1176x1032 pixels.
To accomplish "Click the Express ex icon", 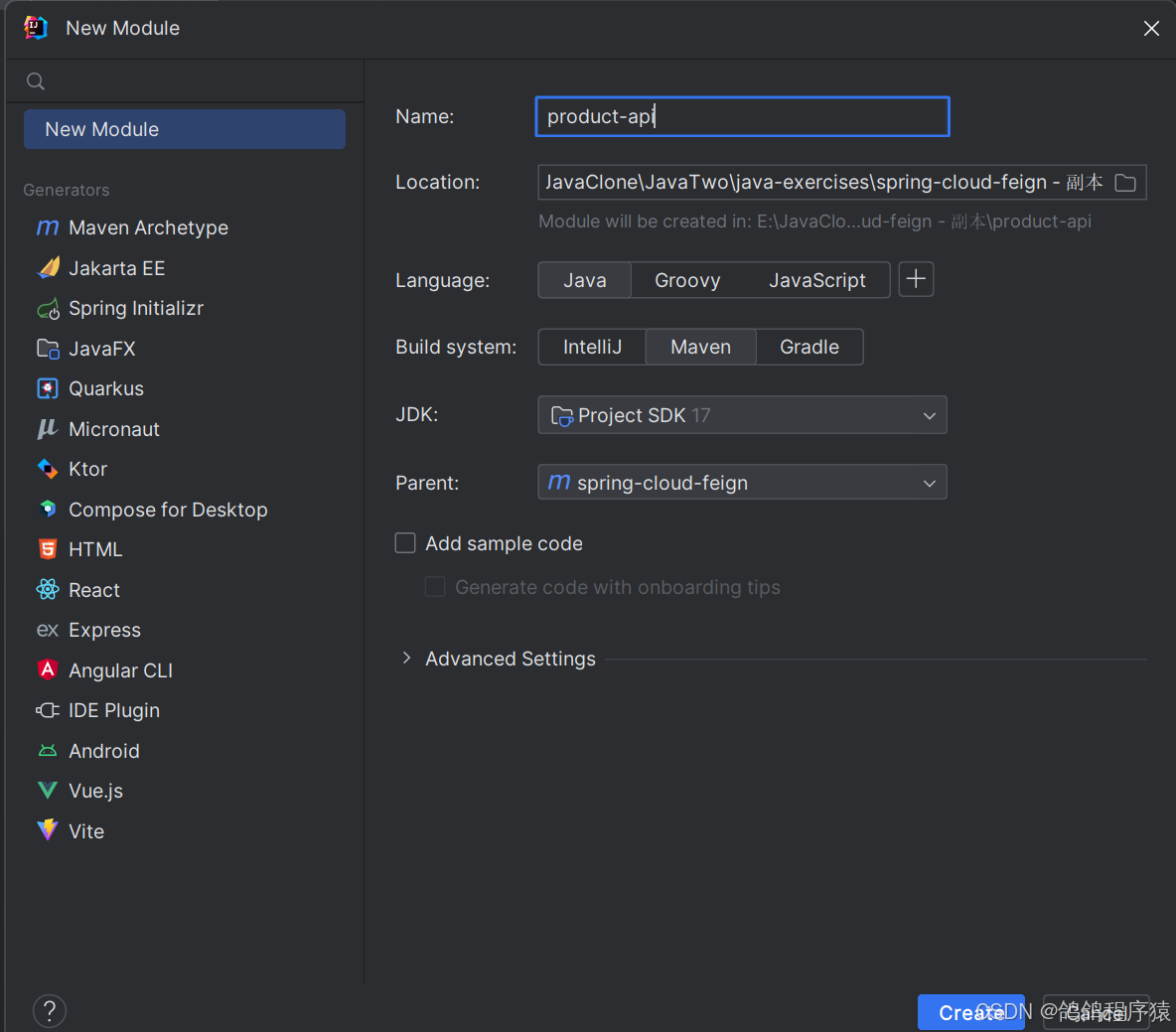I will click(48, 630).
